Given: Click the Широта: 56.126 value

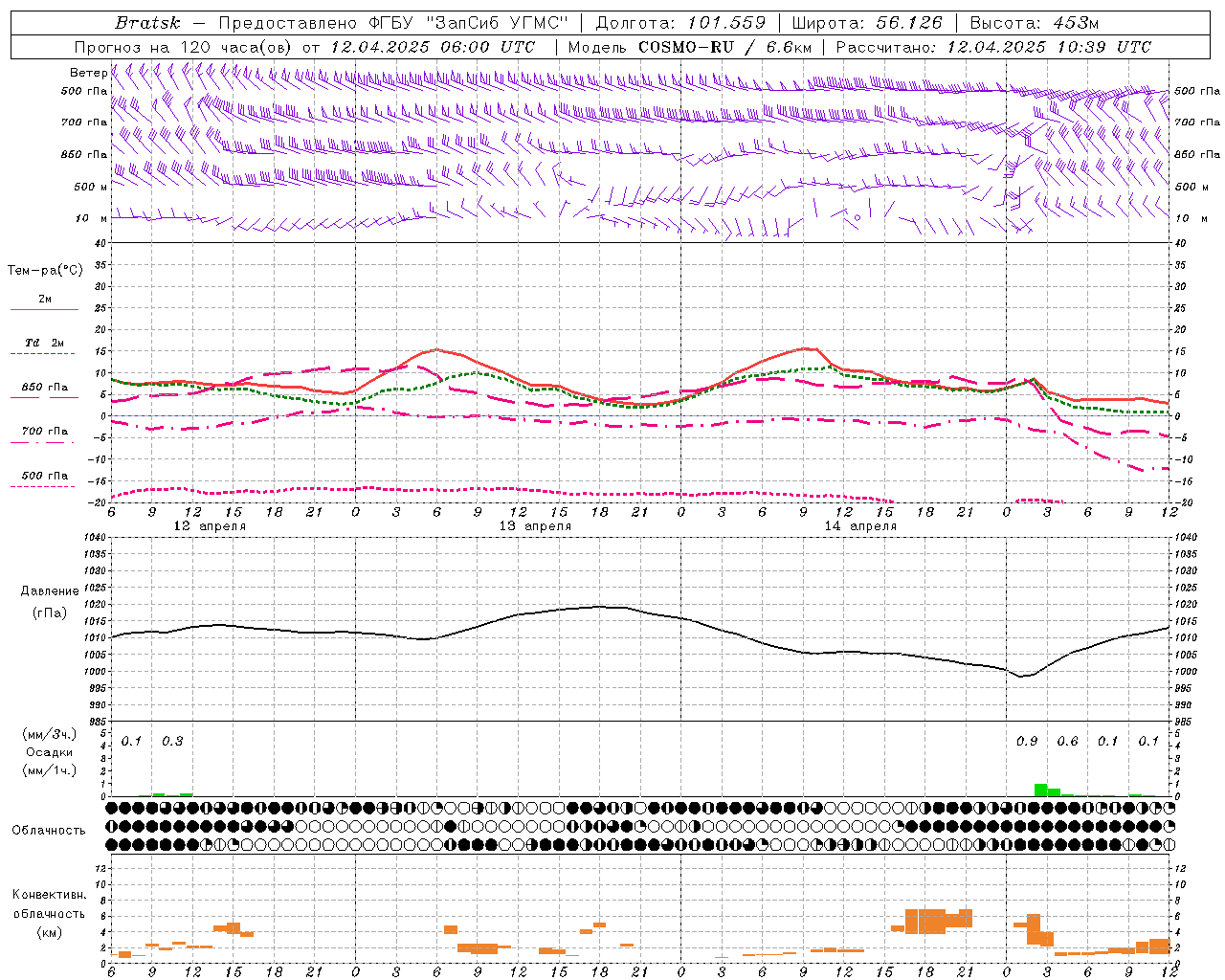Looking at the screenshot, I should pyautogui.click(x=867, y=23).
